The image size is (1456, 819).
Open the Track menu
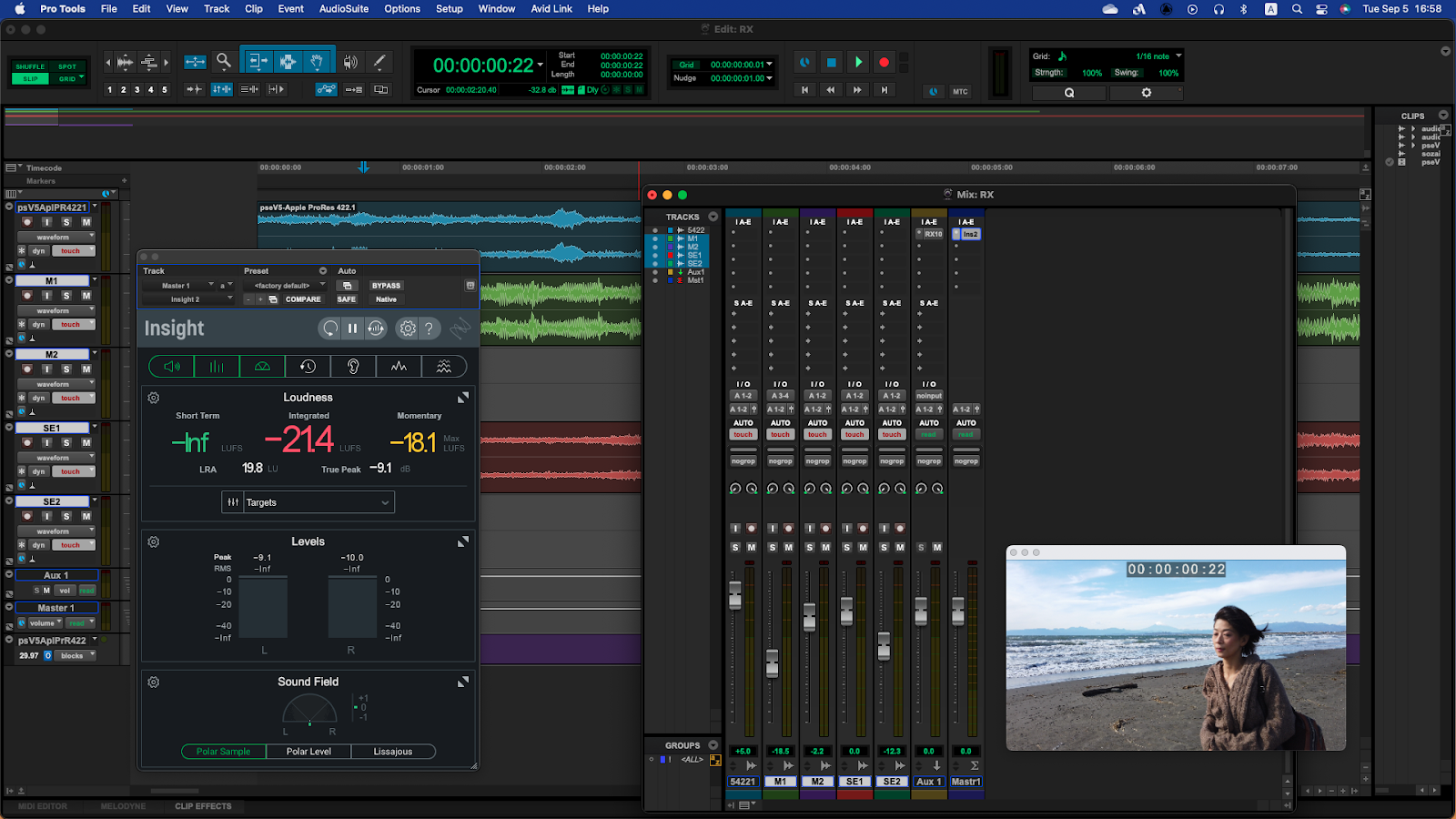[x=217, y=9]
